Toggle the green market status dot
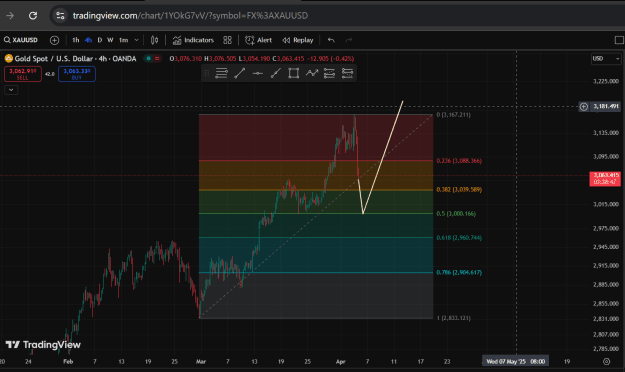This screenshot has height=372, width=625. (148, 59)
